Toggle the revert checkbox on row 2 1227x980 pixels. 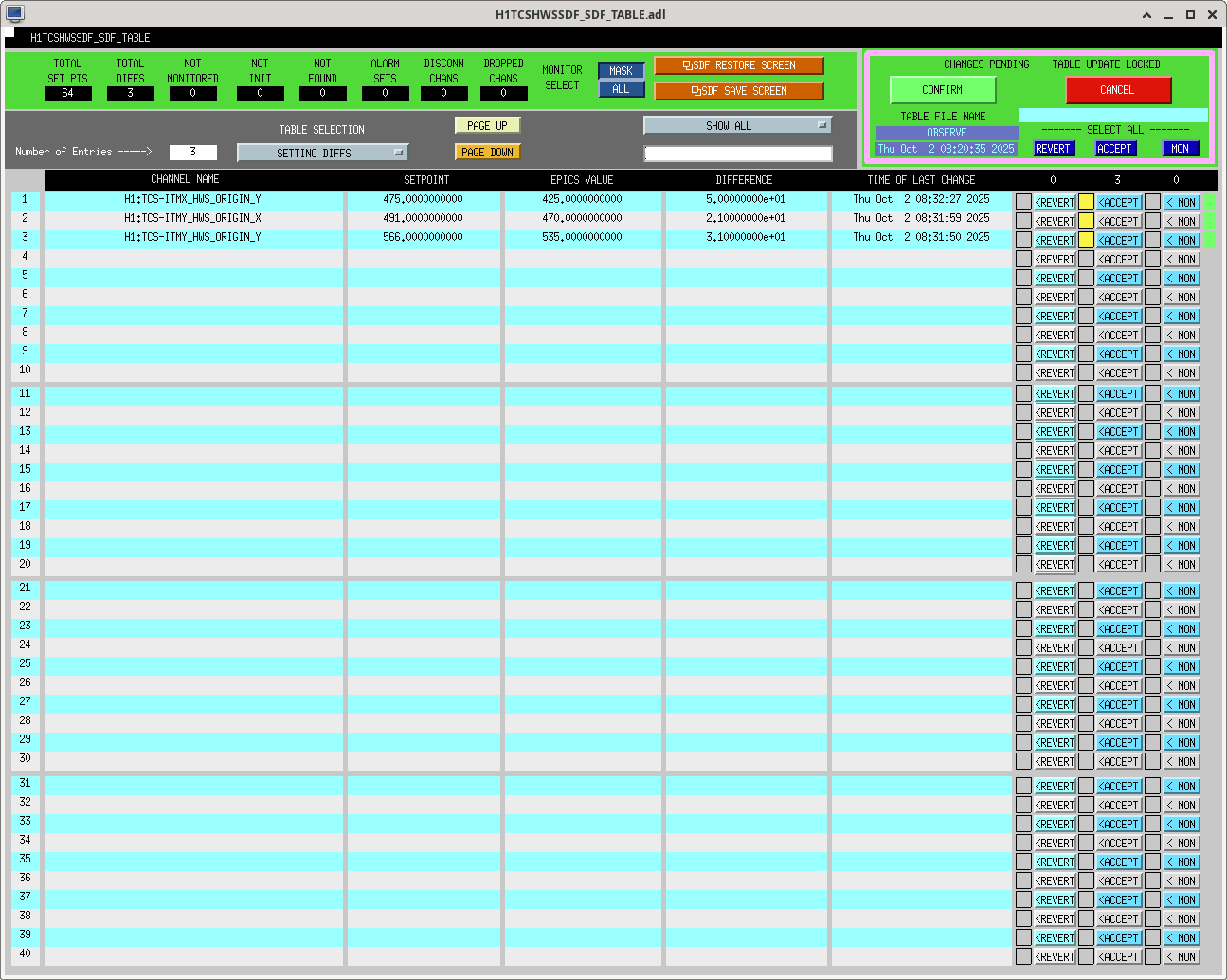(1023, 221)
